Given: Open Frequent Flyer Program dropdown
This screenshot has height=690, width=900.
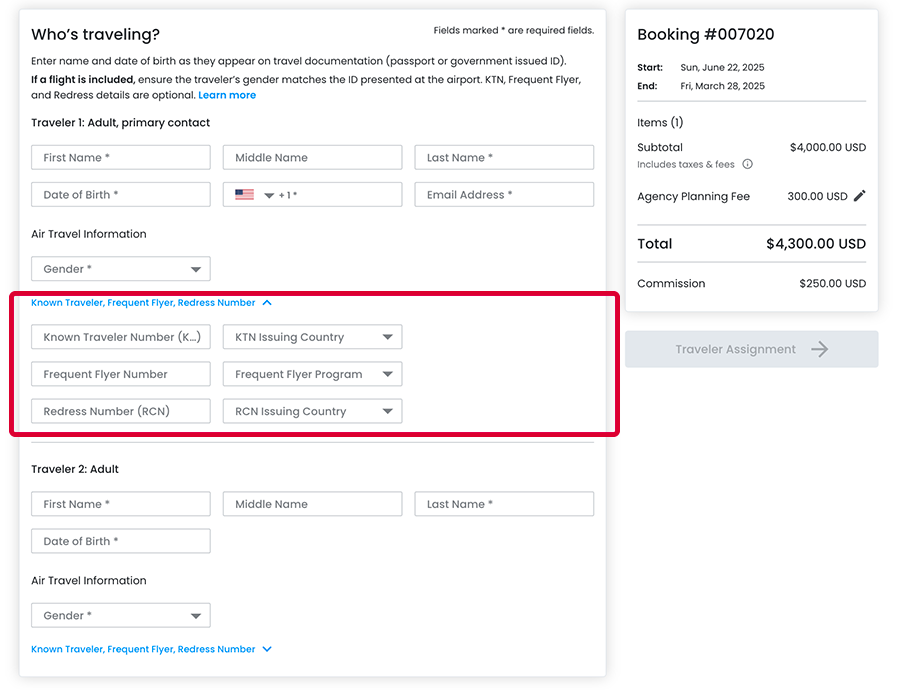Looking at the screenshot, I should 312,374.
